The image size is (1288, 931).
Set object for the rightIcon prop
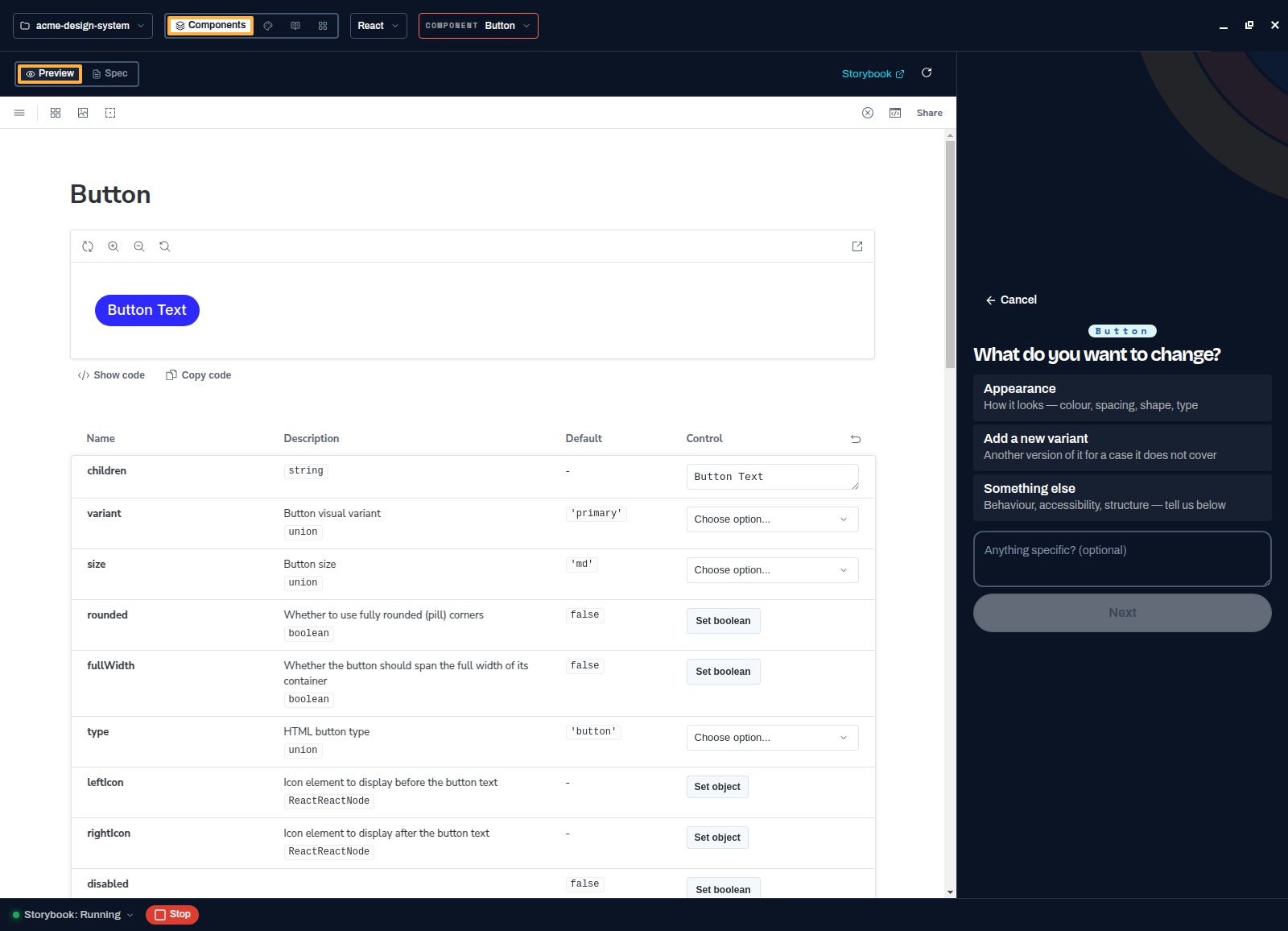[x=717, y=838]
